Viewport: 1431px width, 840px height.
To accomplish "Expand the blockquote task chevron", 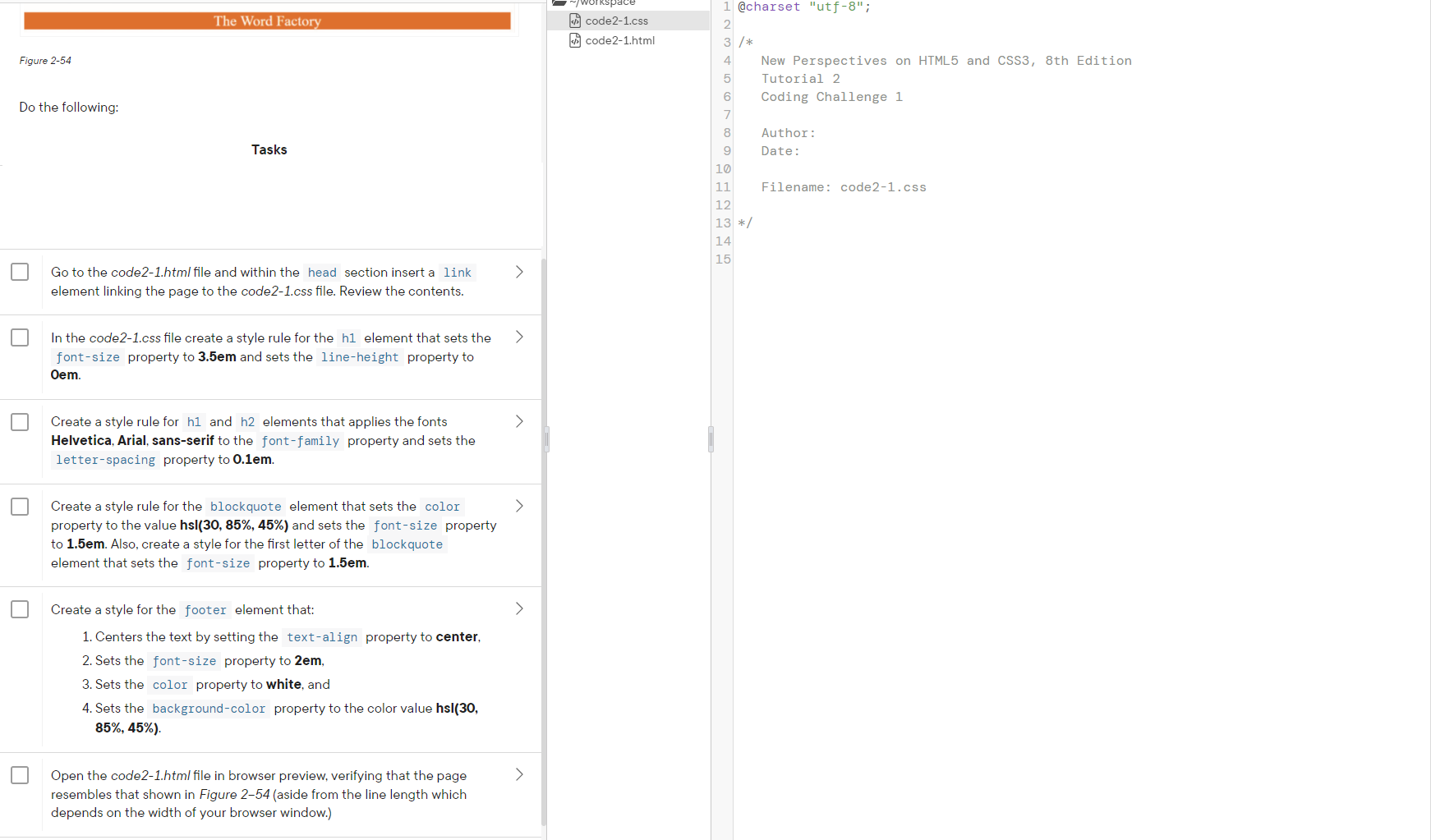I will (519, 506).
